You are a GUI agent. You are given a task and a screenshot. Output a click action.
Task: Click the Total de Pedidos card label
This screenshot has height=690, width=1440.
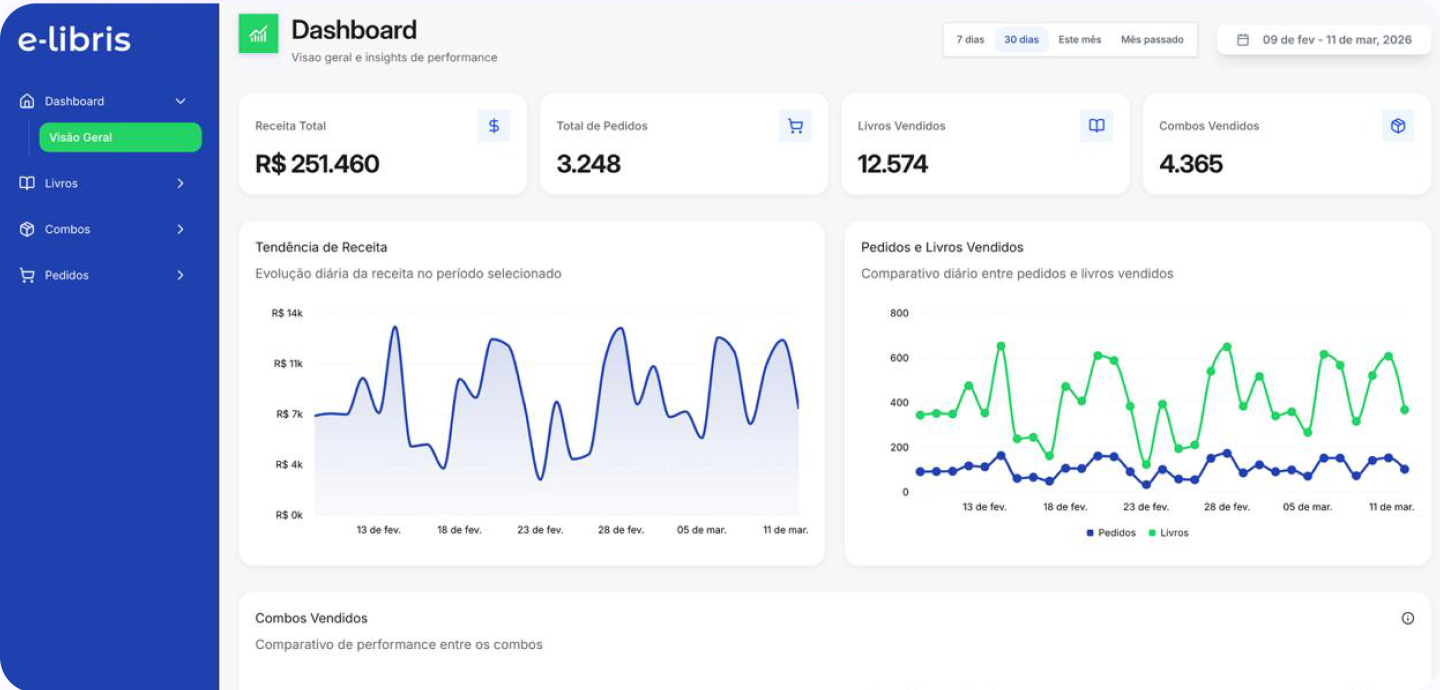[x=602, y=126]
